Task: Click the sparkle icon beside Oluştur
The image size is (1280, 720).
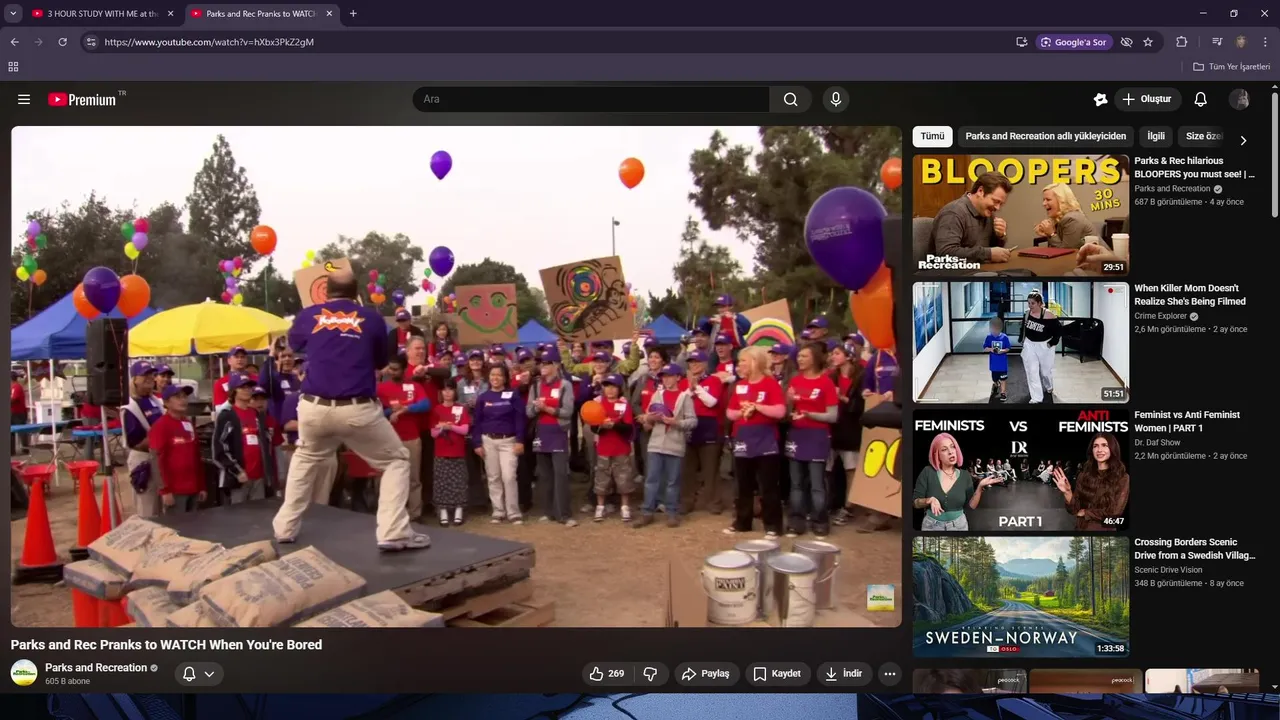Action: tap(1100, 99)
